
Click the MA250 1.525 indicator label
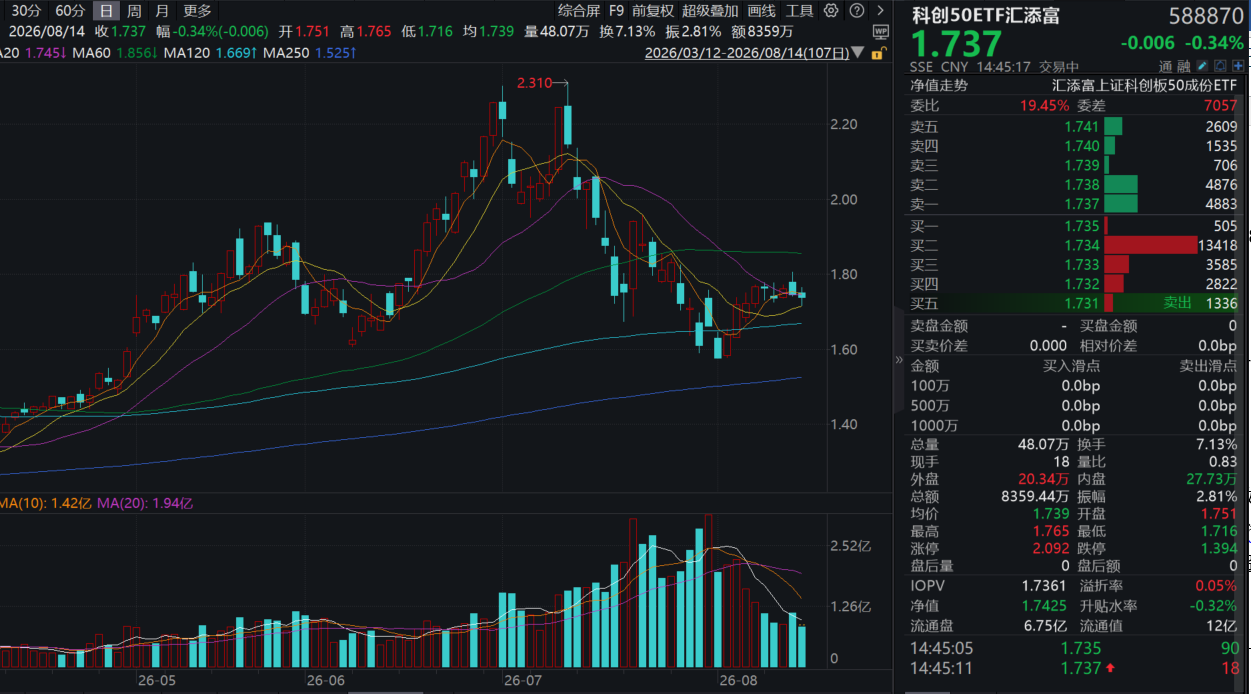[x=309, y=51]
